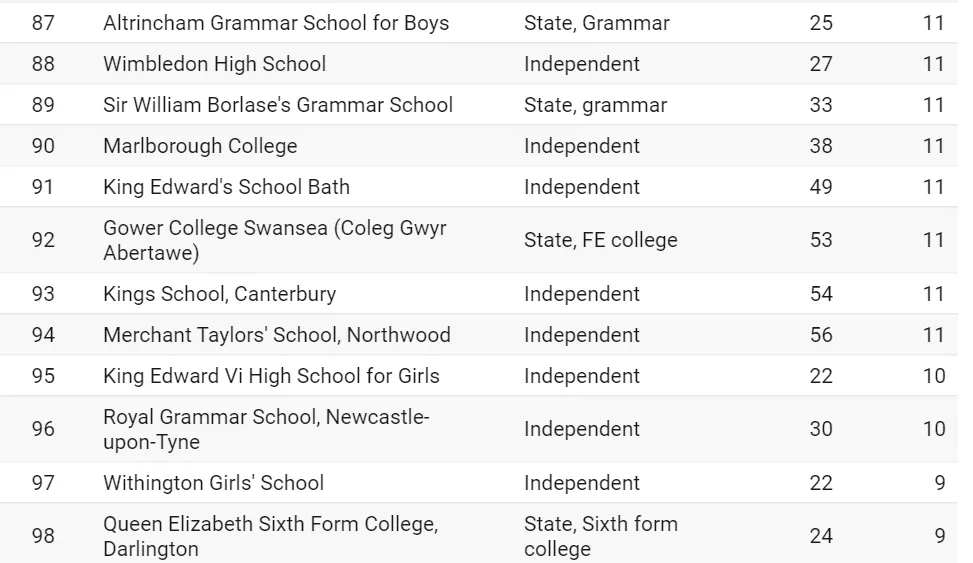Select value 38 in Marlborough College row
This screenshot has width=973, height=563.
(x=821, y=146)
